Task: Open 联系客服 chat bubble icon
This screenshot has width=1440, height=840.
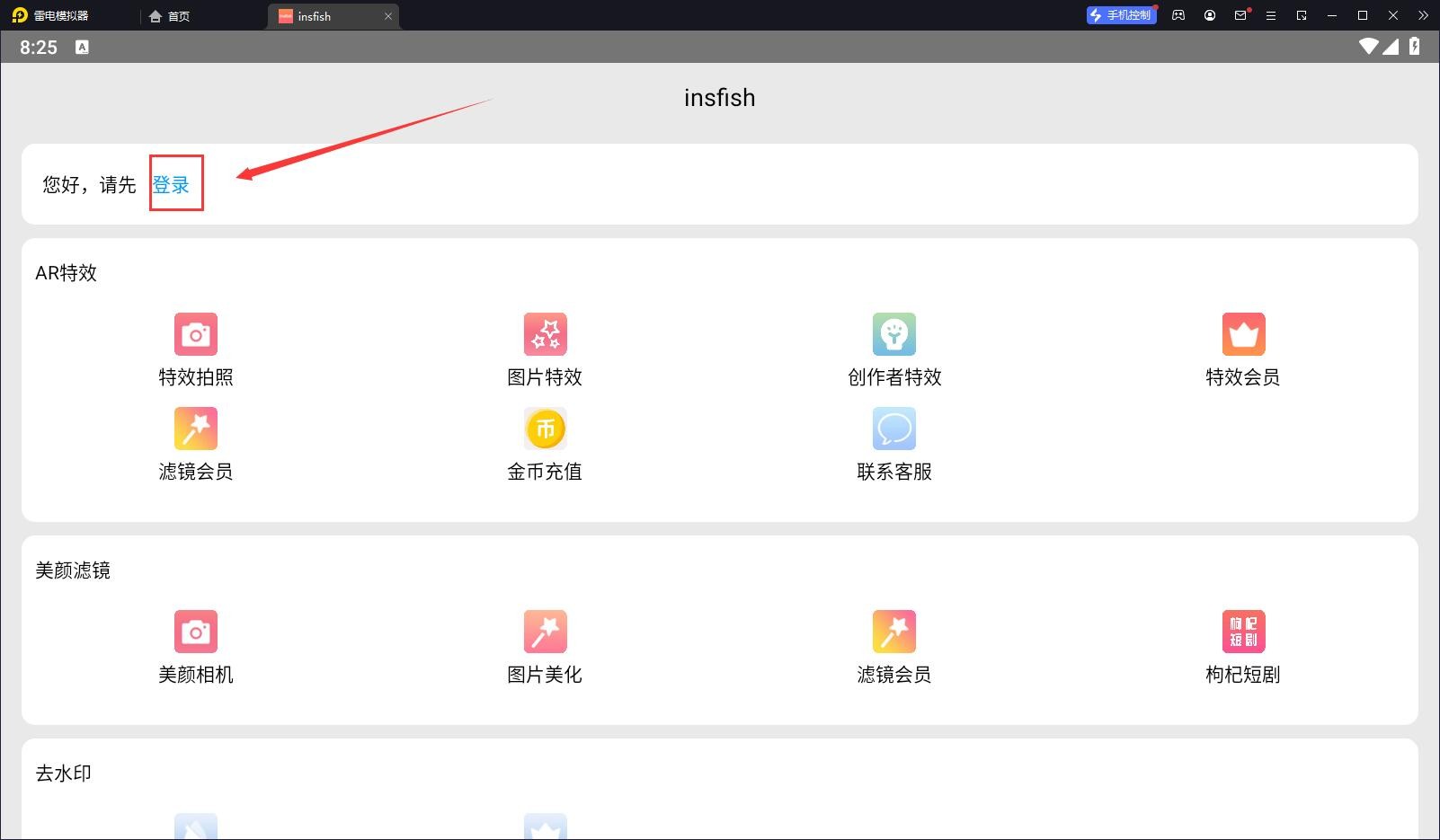Action: (893, 429)
